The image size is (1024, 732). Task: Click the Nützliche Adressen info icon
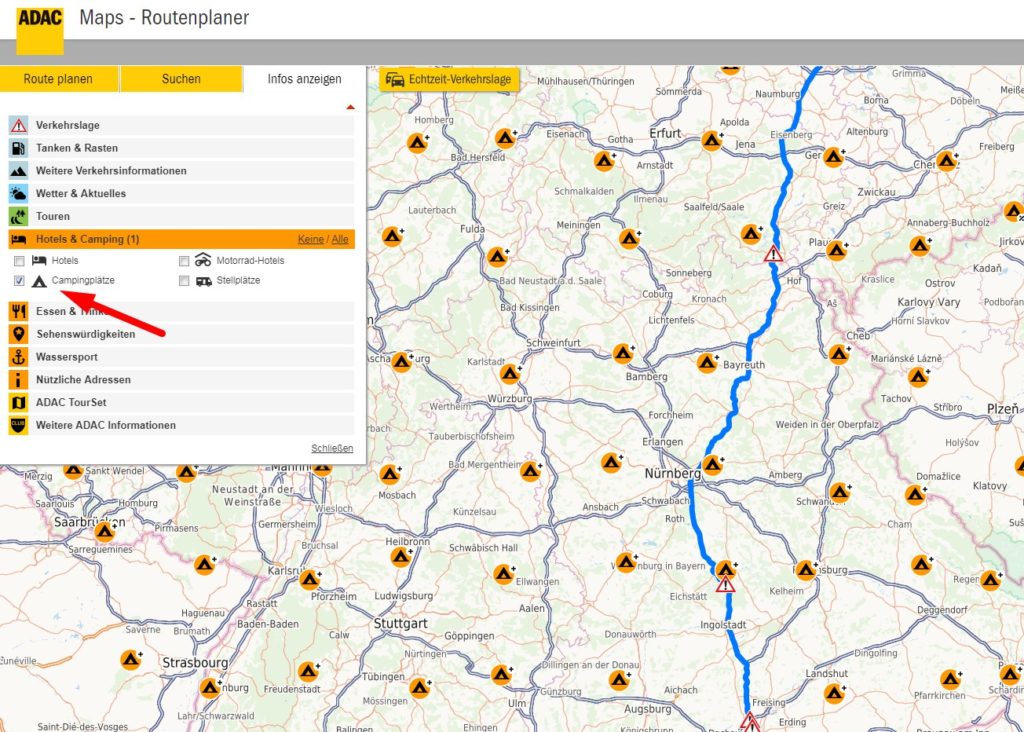pyautogui.click(x=18, y=379)
